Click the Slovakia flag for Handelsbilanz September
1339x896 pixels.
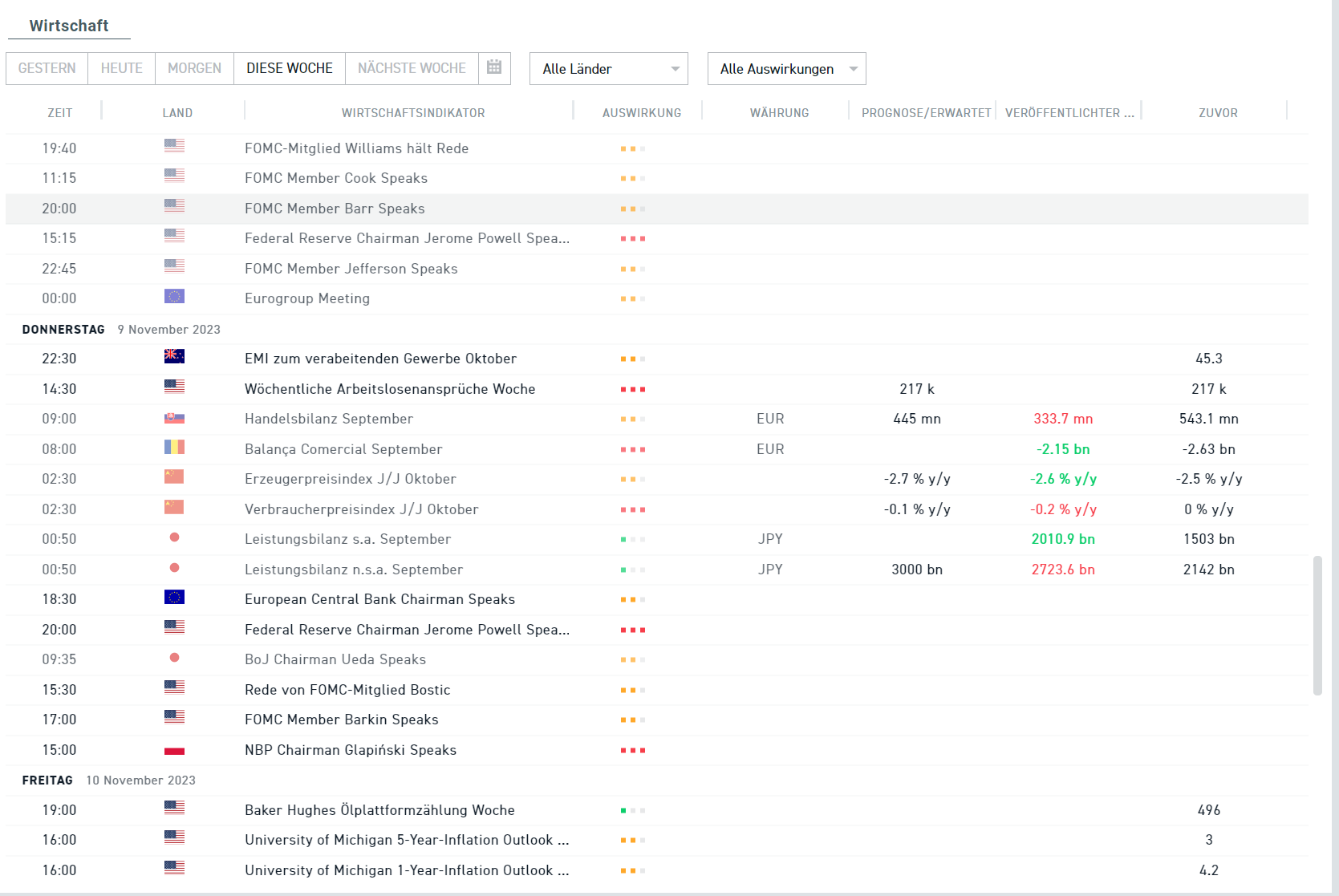(x=174, y=418)
